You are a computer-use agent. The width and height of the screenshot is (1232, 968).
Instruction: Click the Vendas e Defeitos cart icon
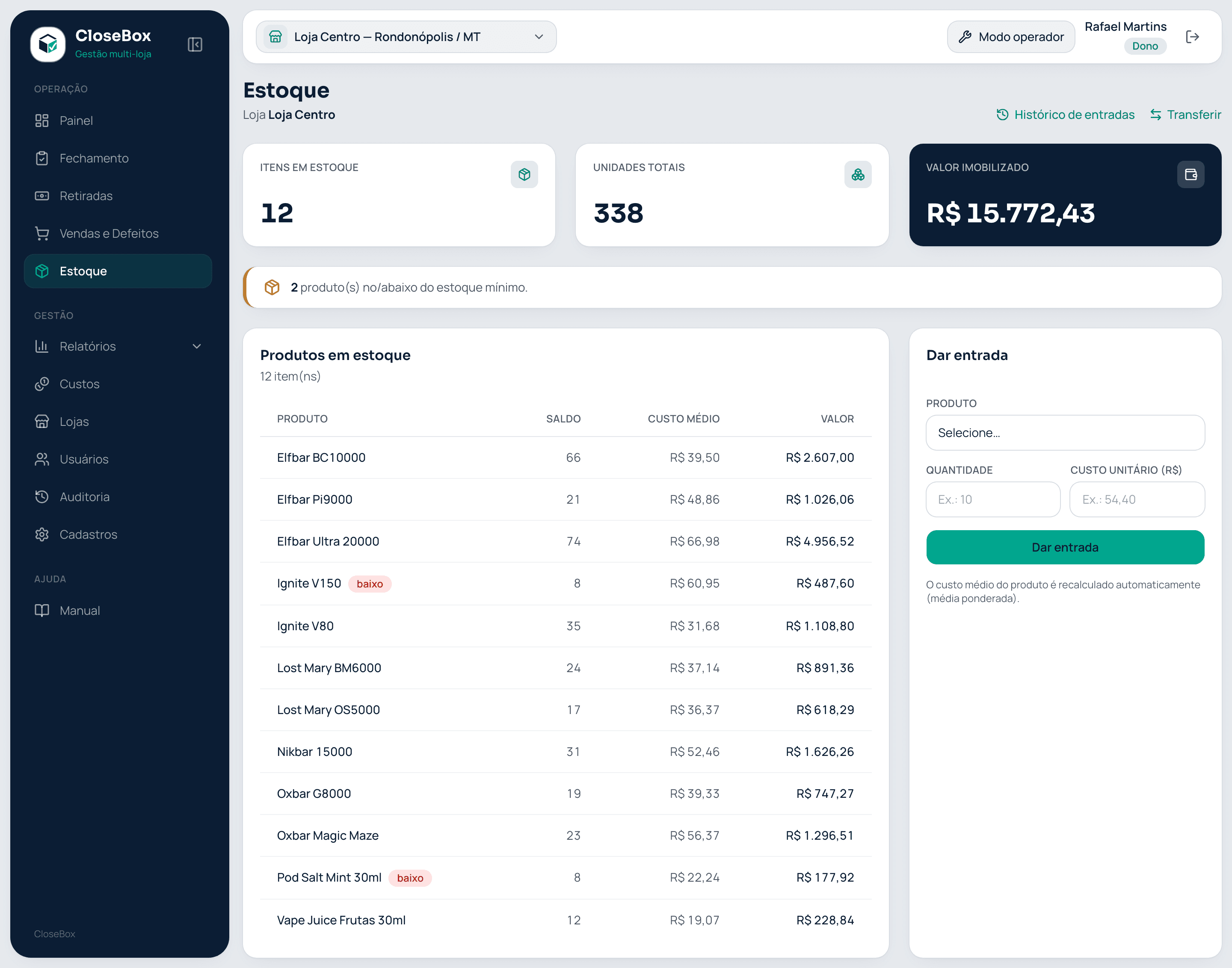point(42,233)
